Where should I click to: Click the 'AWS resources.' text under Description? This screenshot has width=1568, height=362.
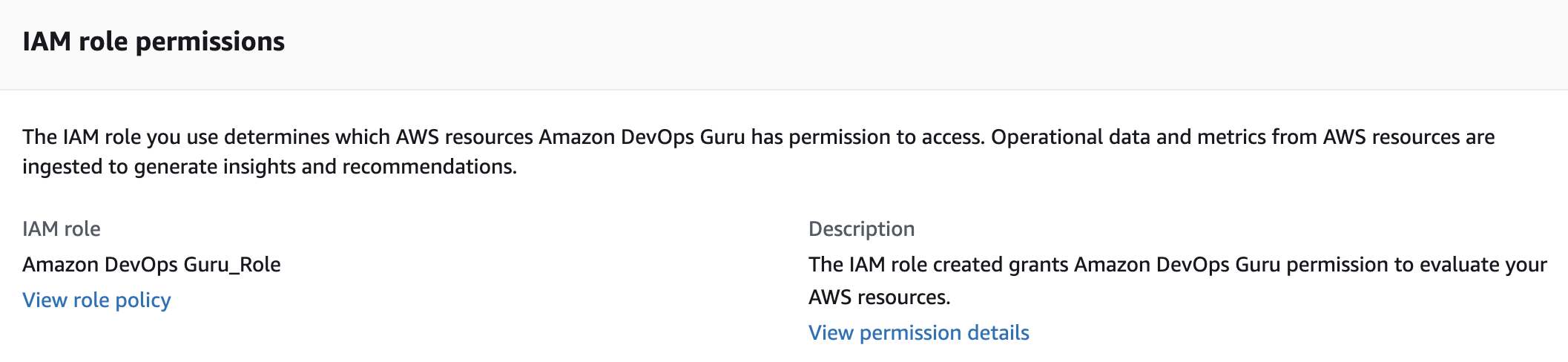(880, 297)
